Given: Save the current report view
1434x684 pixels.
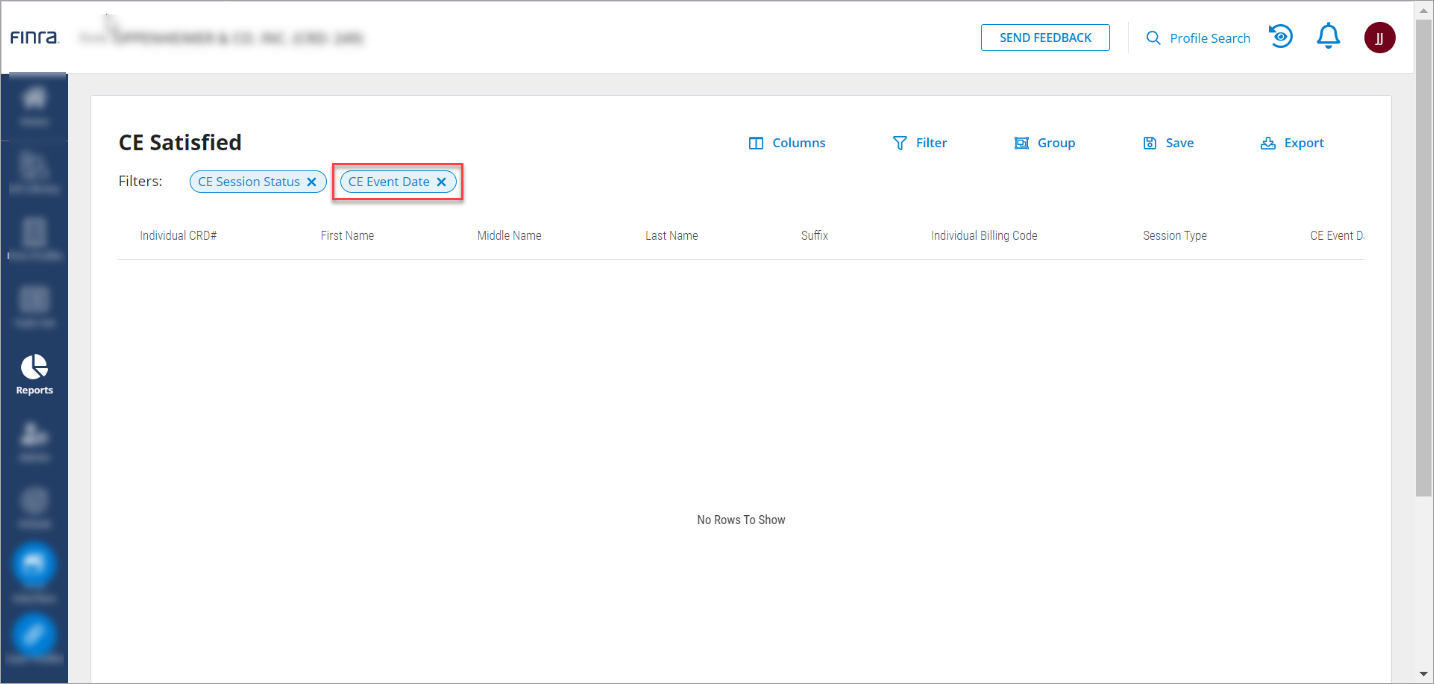Looking at the screenshot, I should coord(1168,143).
